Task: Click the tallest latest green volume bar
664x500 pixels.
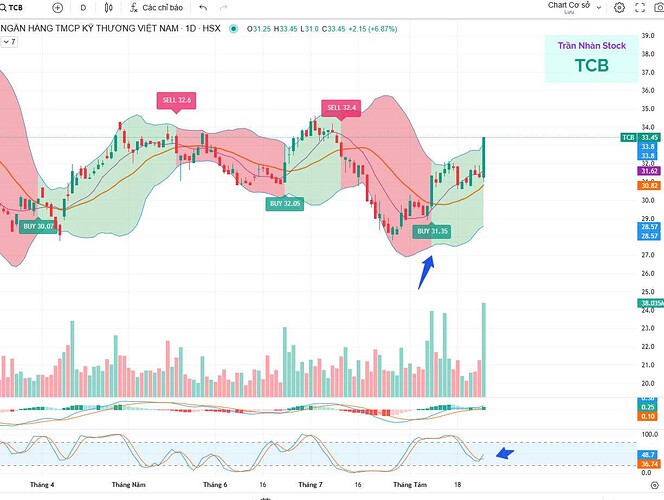Action: click(x=484, y=350)
